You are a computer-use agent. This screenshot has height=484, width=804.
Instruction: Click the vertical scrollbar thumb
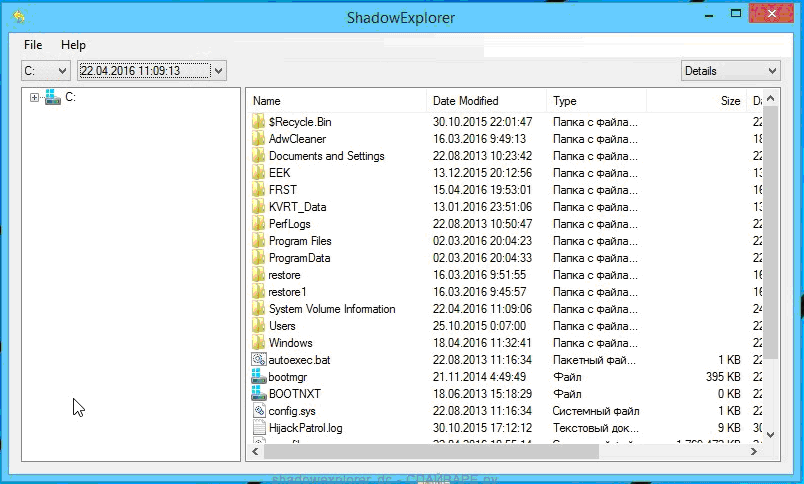pos(771,233)
